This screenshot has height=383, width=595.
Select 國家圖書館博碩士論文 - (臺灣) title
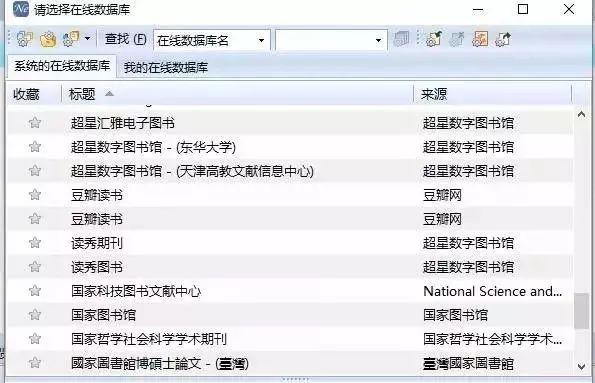click(x=160, y=364)
